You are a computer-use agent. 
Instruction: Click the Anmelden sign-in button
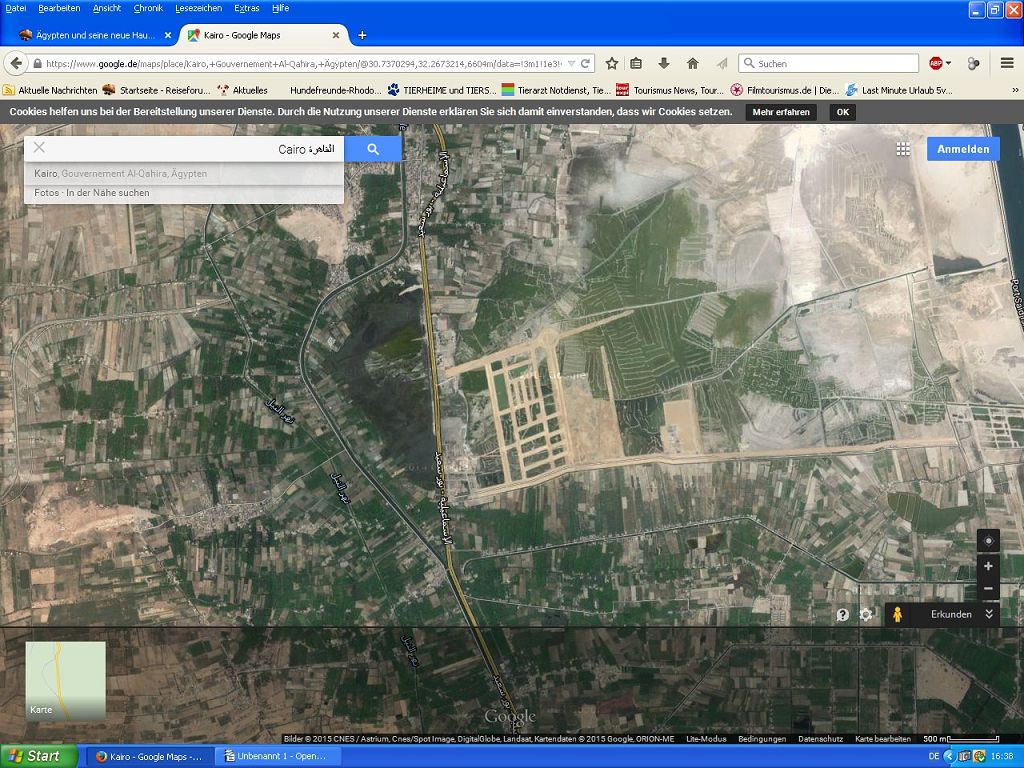point(962,149)
